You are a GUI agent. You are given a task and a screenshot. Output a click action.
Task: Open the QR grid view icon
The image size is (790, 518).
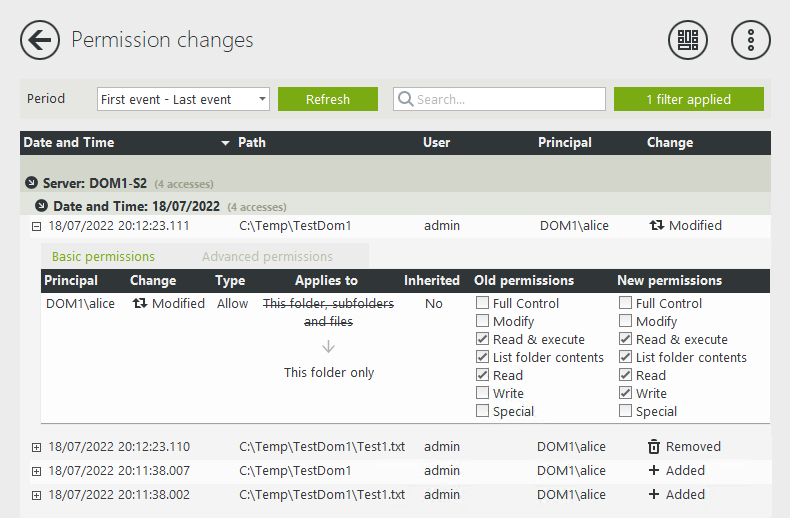(x=687, y=40)
